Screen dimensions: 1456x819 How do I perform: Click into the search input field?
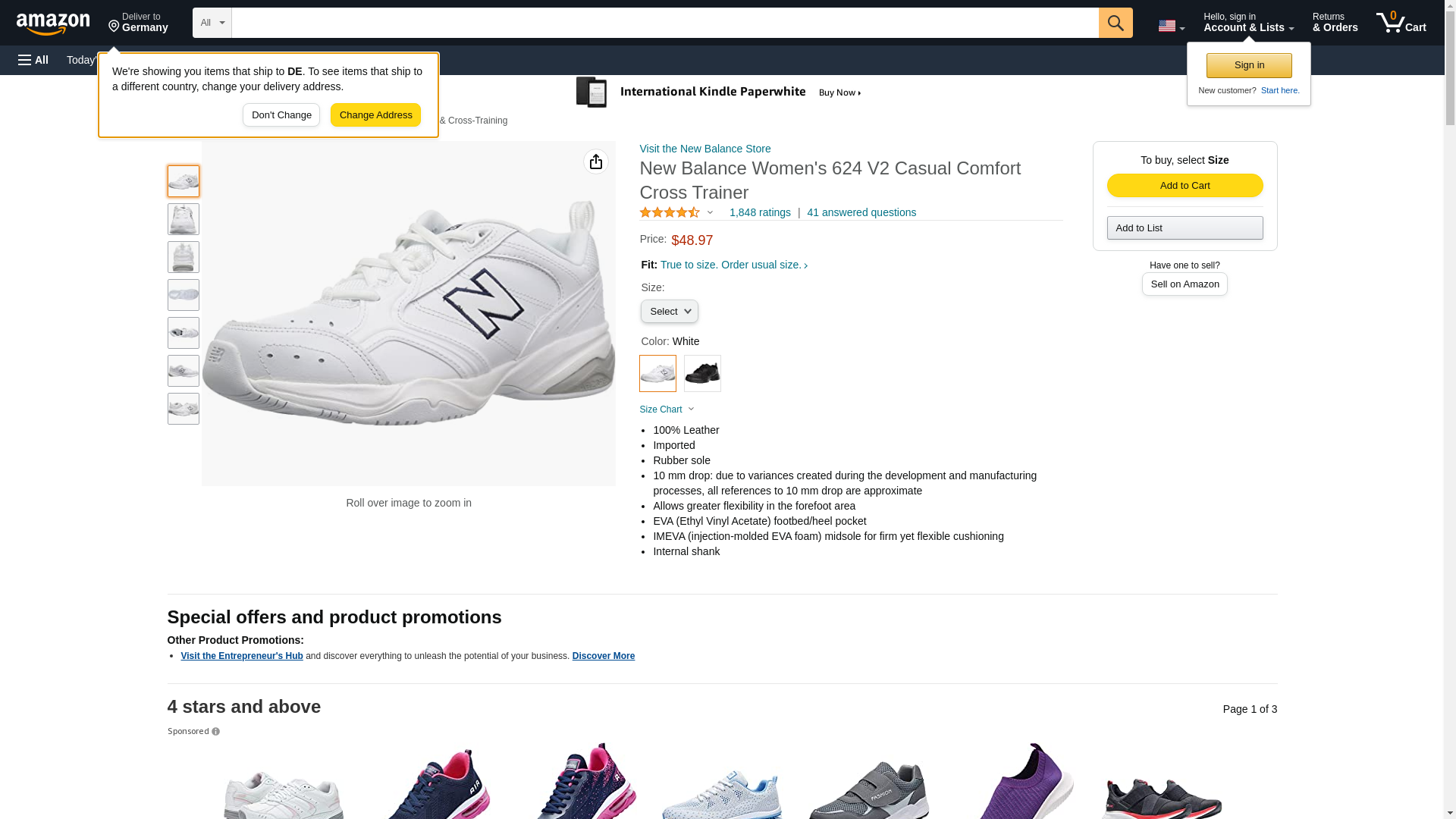tap(664, 23)
